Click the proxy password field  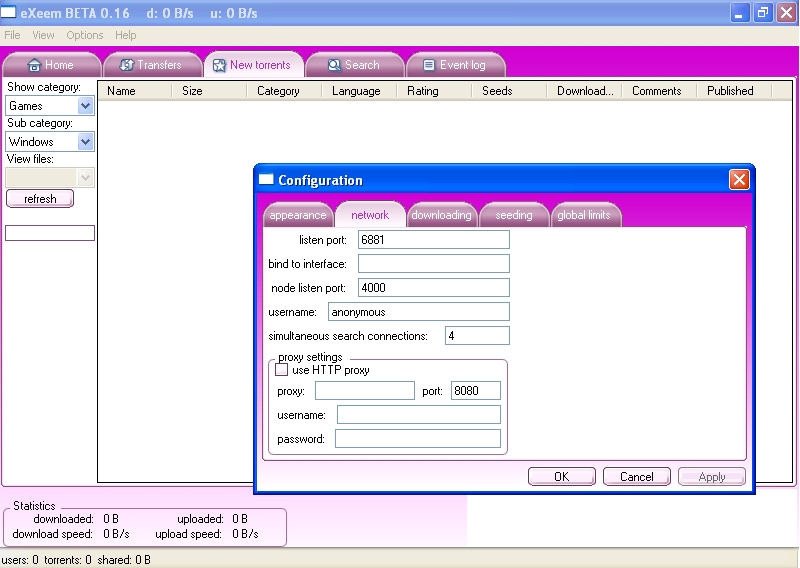pos(418,438)
